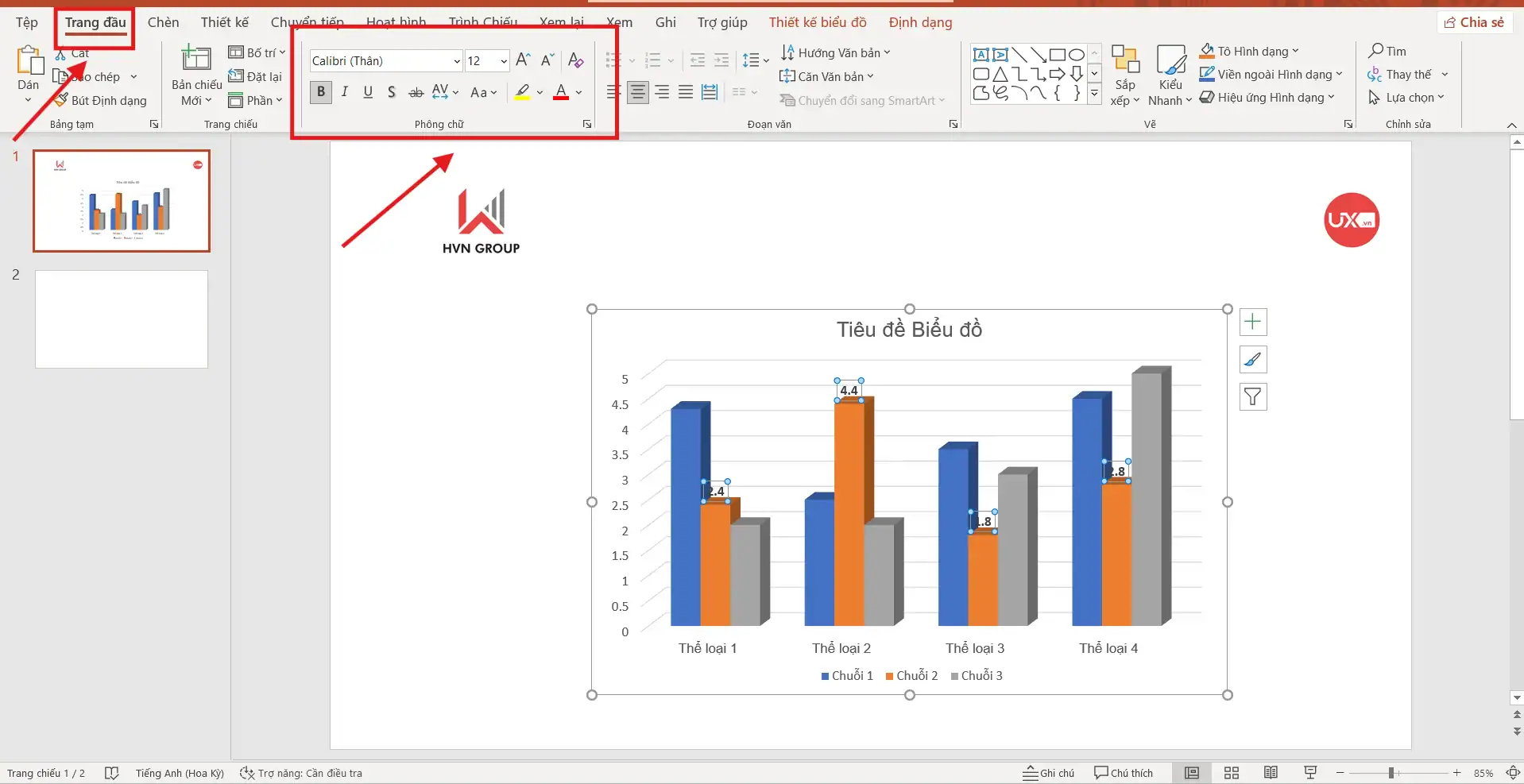Click Bút Định dạng format painter
Screen dimensions: 1524x784
(x=101, y=100)
